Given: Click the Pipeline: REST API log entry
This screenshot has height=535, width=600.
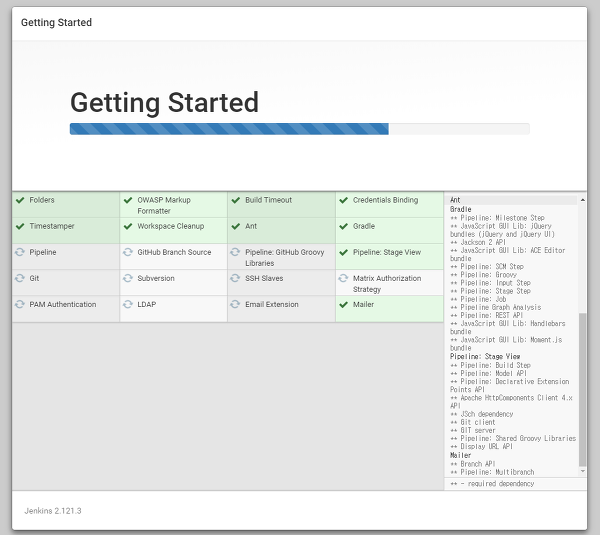Looking at the screenshot, I should point(486,315).
